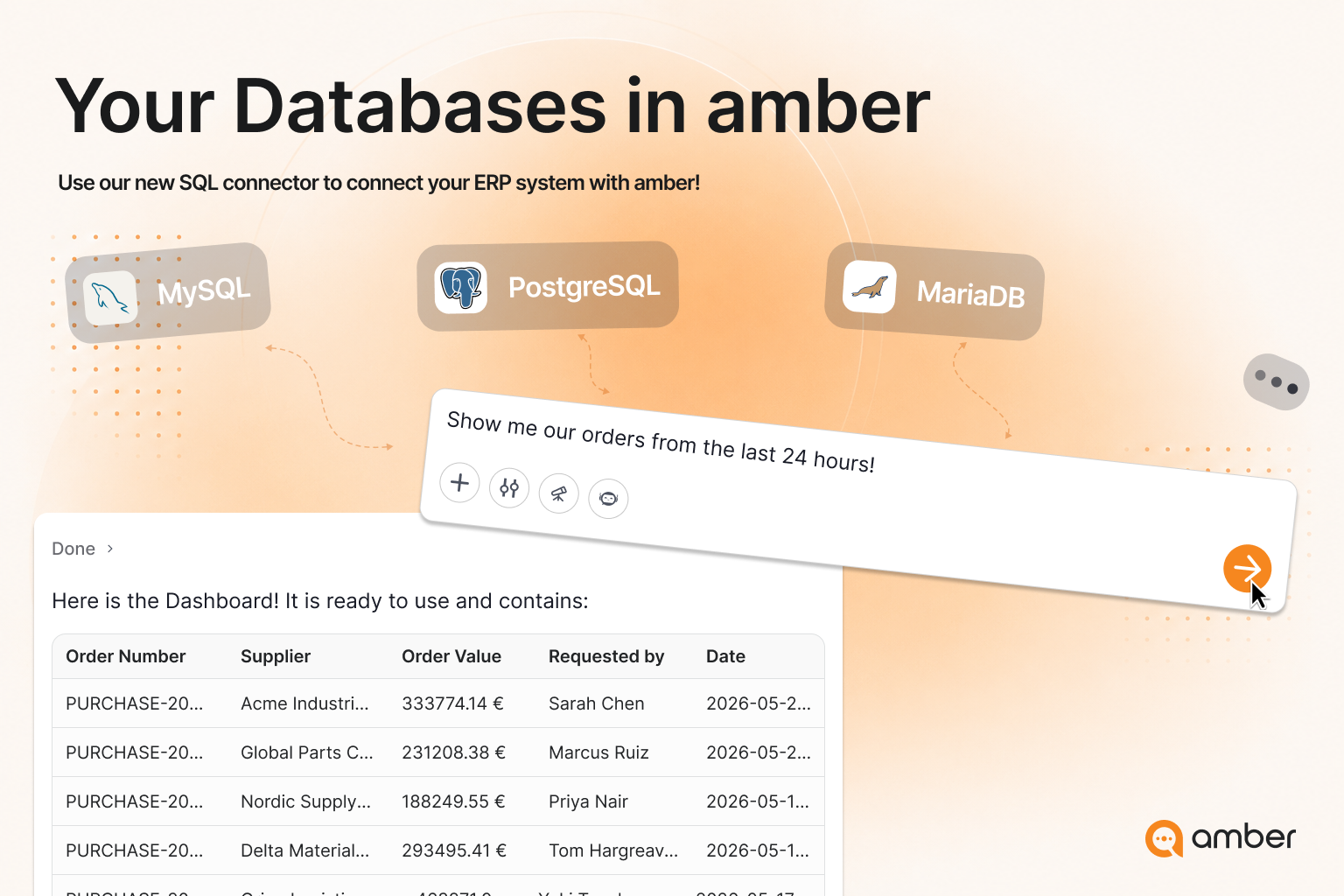Click the order number in Tom Hargreav... row
Viewport: 1344px width, 896px height.
coord(135,850)
